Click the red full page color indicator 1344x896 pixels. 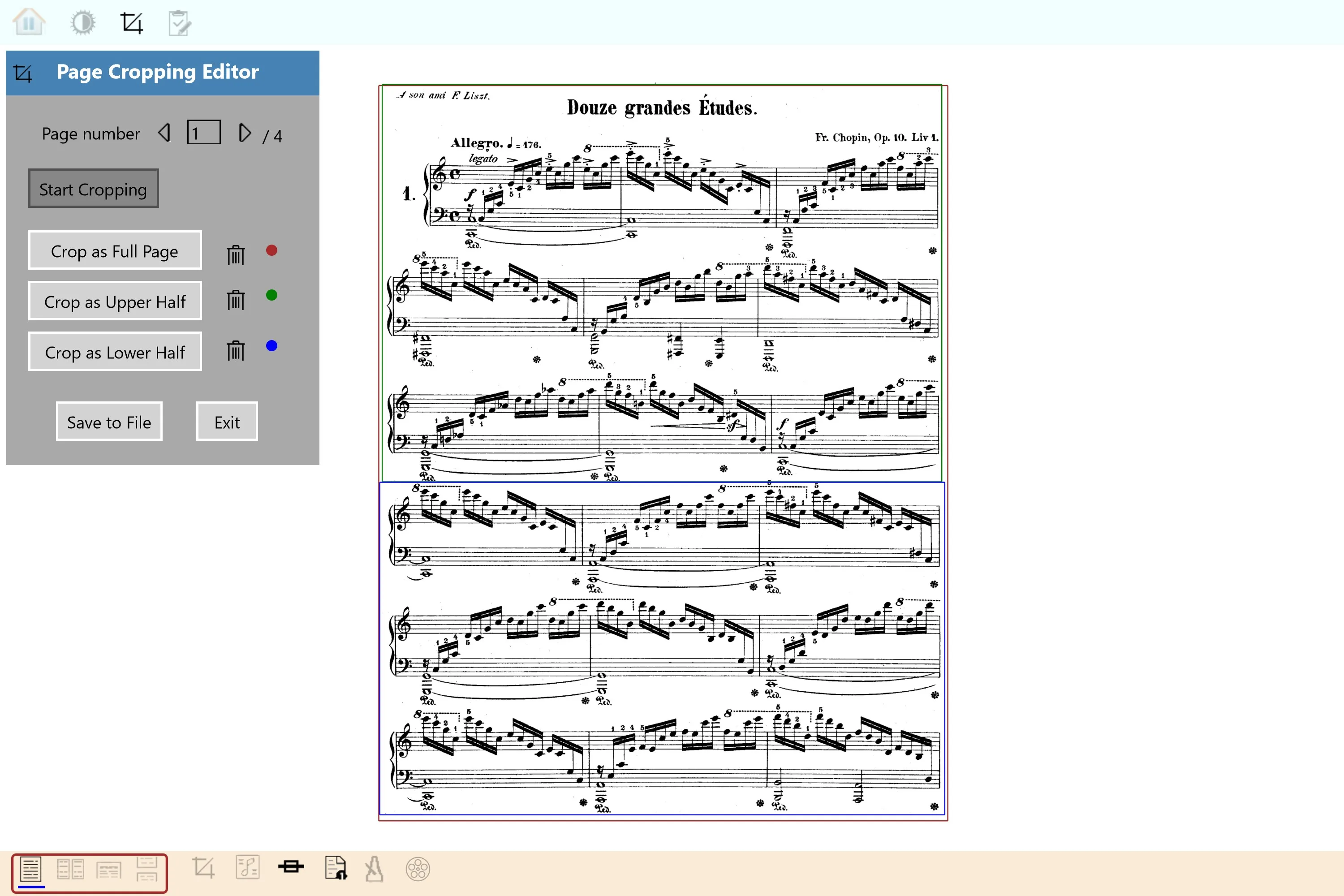(272, 250)
